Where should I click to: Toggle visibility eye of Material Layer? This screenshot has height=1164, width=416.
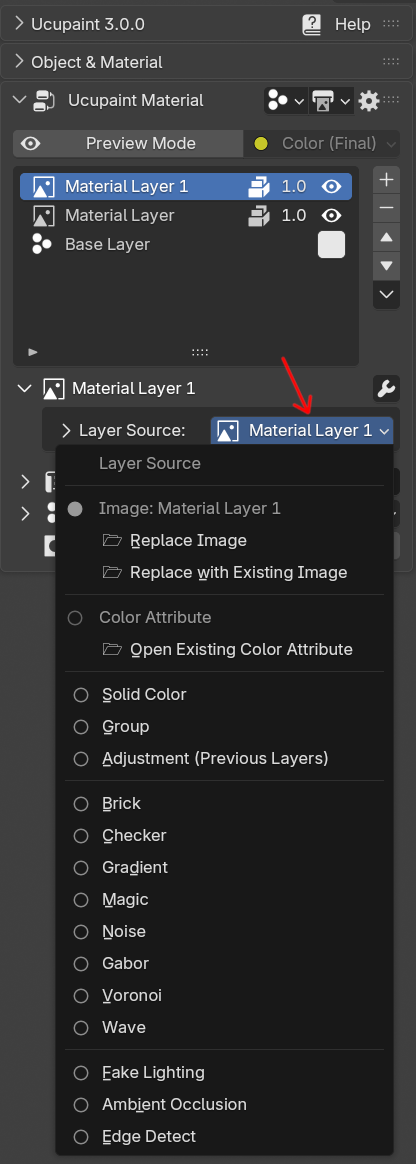332,215
